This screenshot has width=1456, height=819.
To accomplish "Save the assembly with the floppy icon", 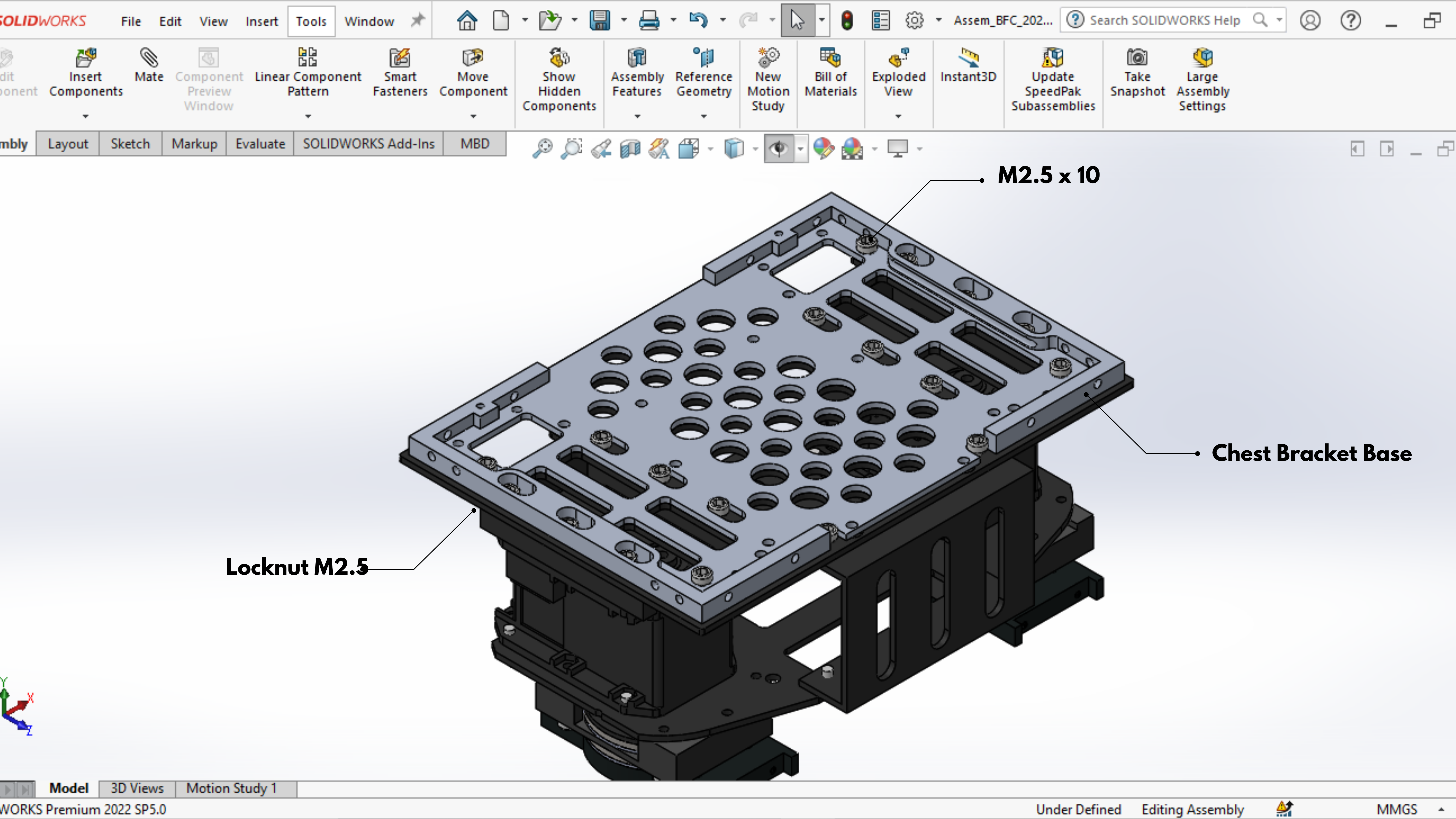I will tap(600, 21).
